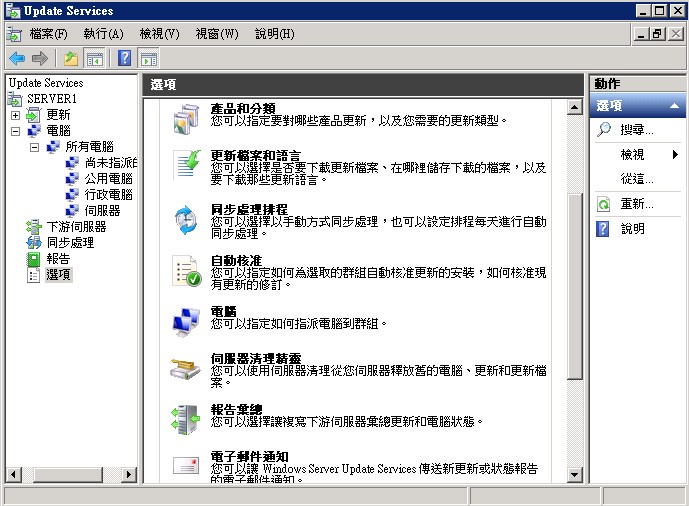Click the scroll down arrow in center pane
The height and width of the screenshot is (506, 689).
click(x=575, y=475)
